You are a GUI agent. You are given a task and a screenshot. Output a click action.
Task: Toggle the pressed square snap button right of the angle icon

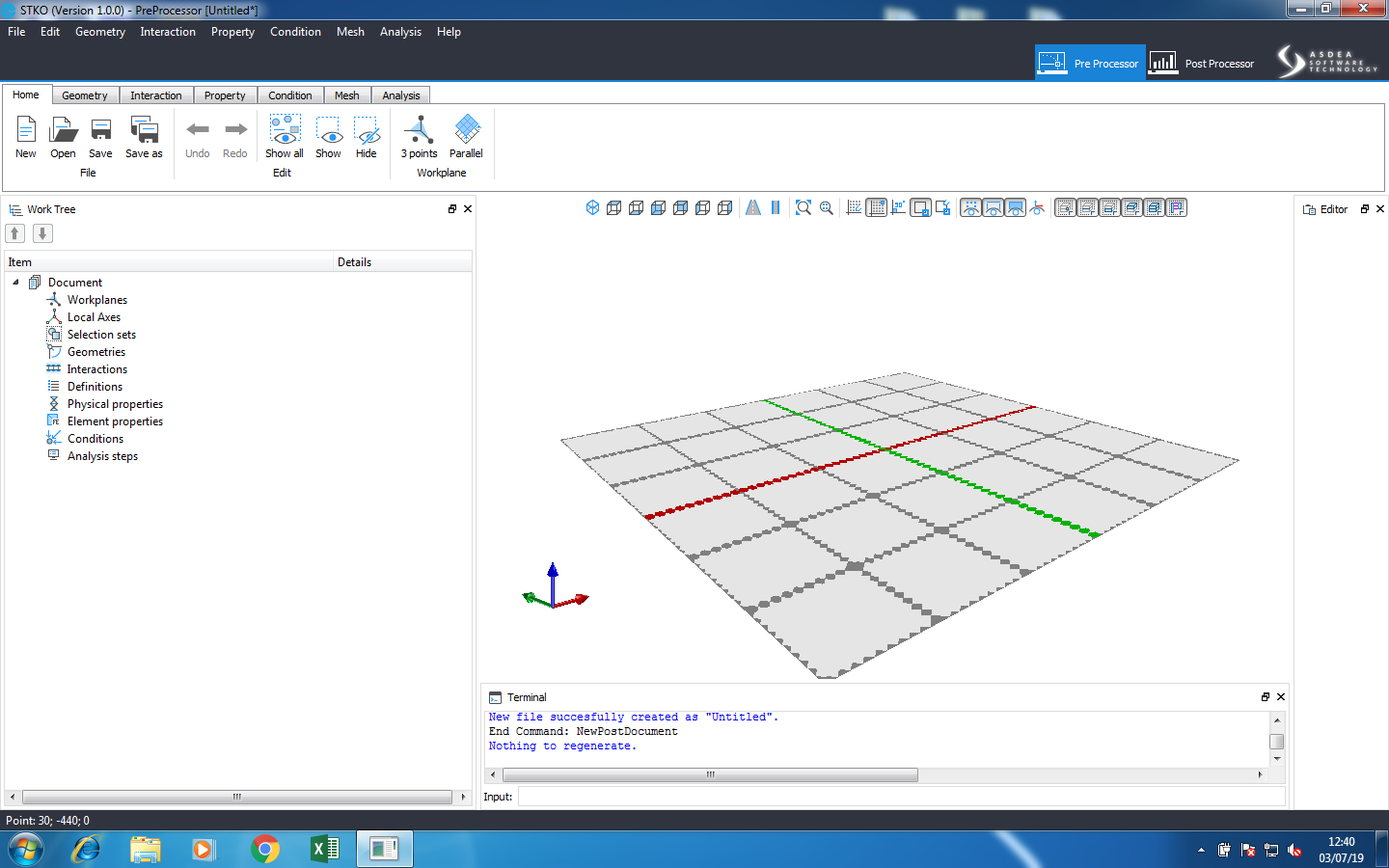(921, 207)
